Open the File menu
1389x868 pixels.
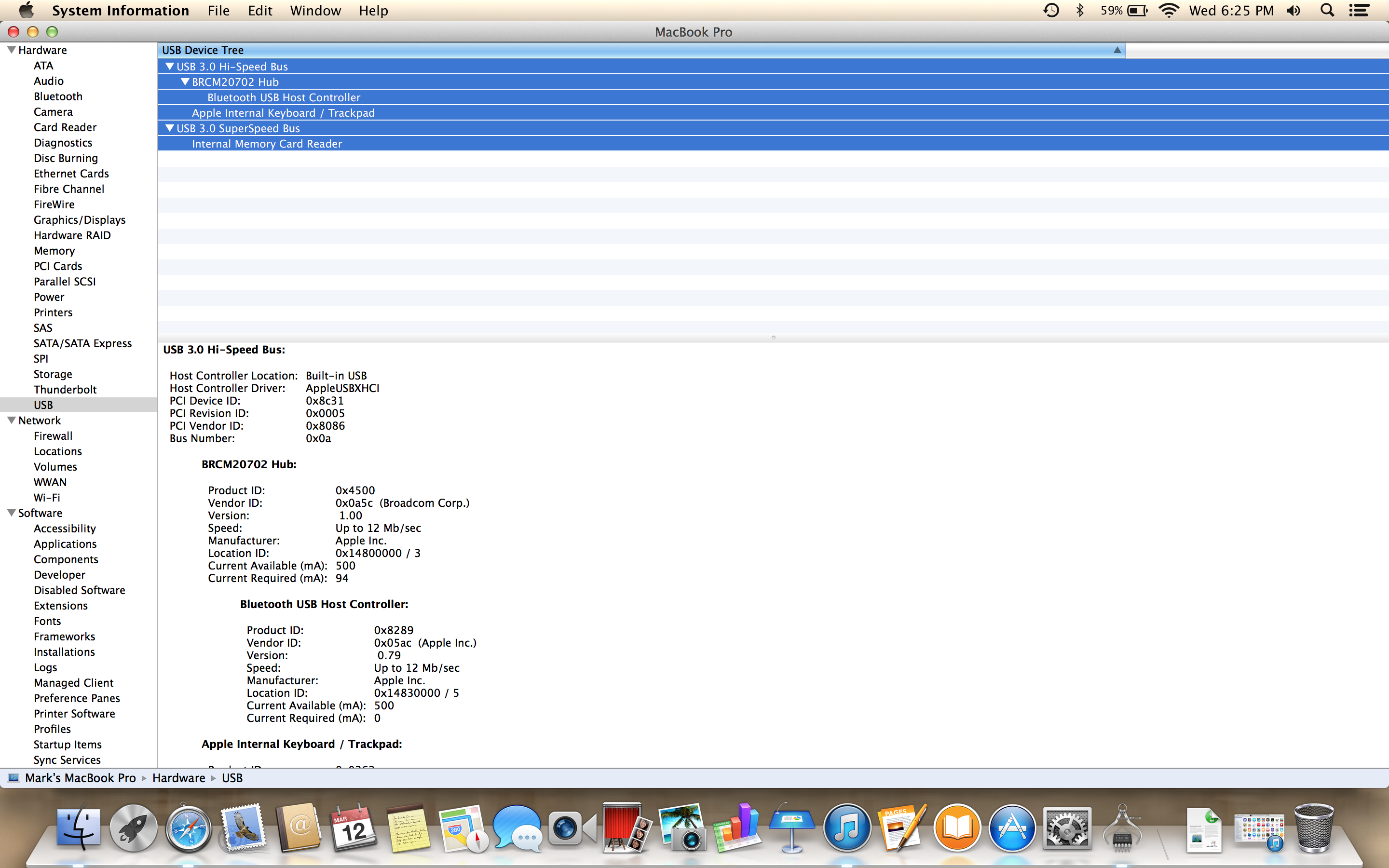coord(218,10)
